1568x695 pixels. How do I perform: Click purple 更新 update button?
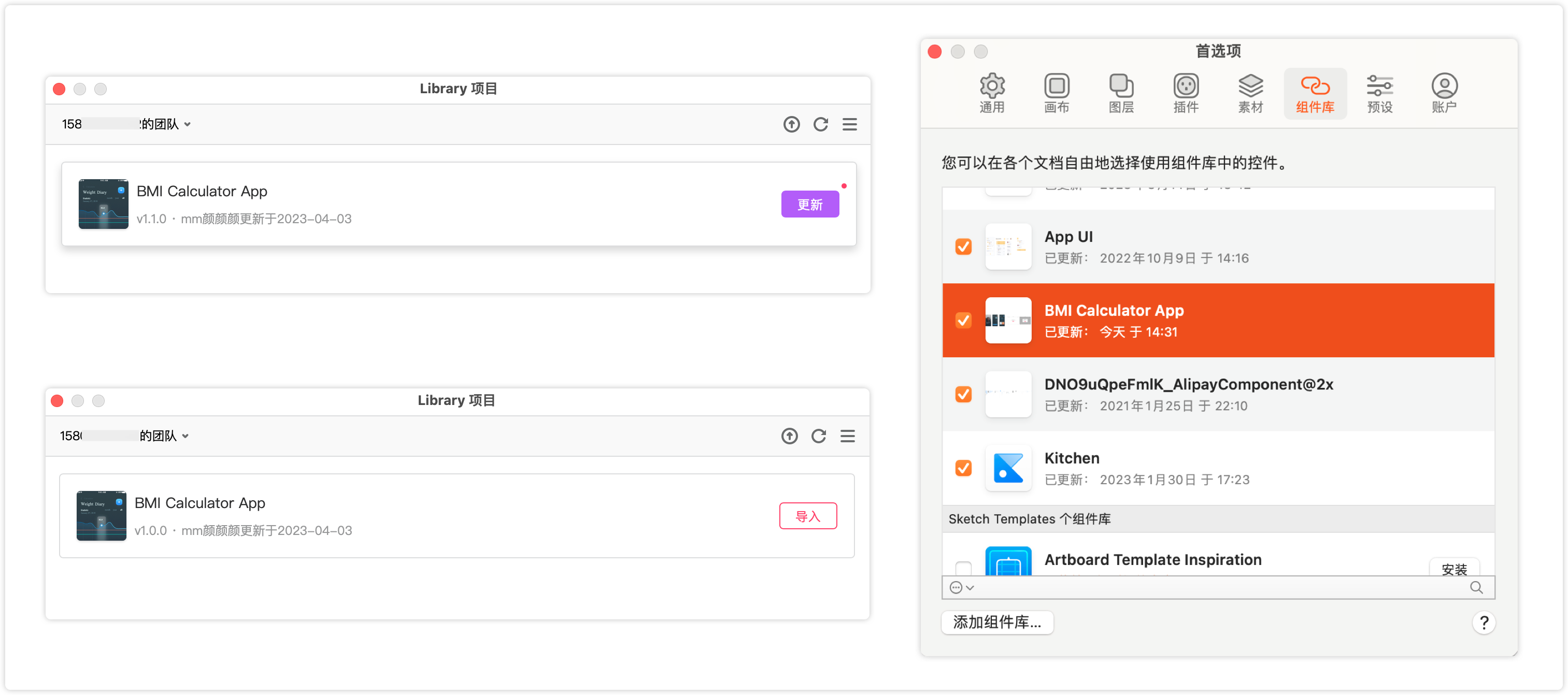pos(809,205)
